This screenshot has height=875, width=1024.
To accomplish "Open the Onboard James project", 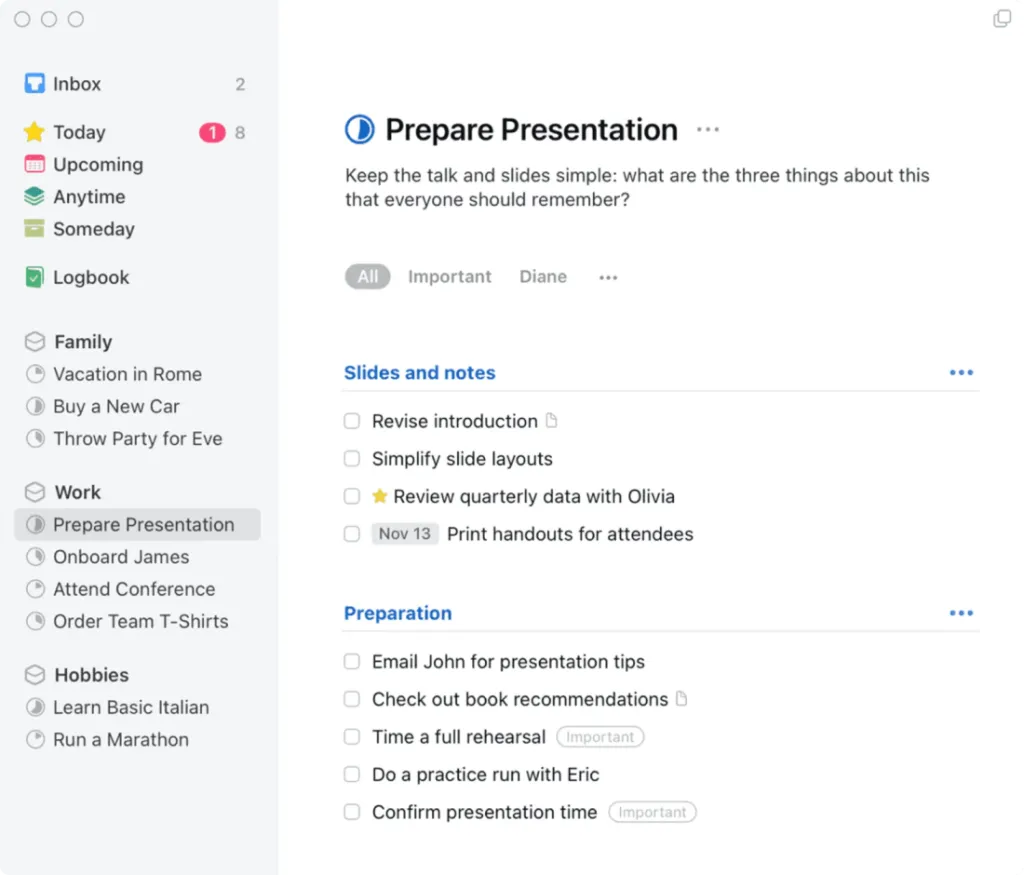I will (x=121, y=557).
